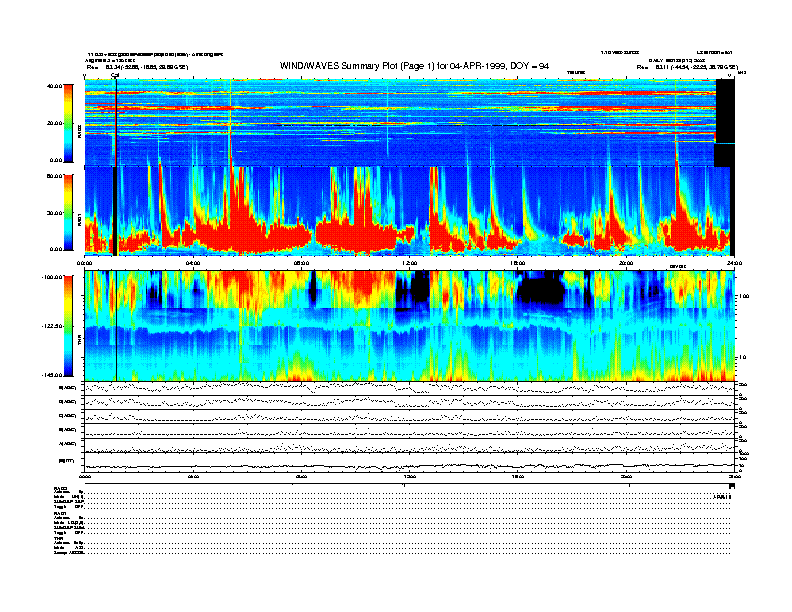Click the 12:00 label on the lower time axis
The width and height of the screenshot is (792, 612).
[410, 476]
